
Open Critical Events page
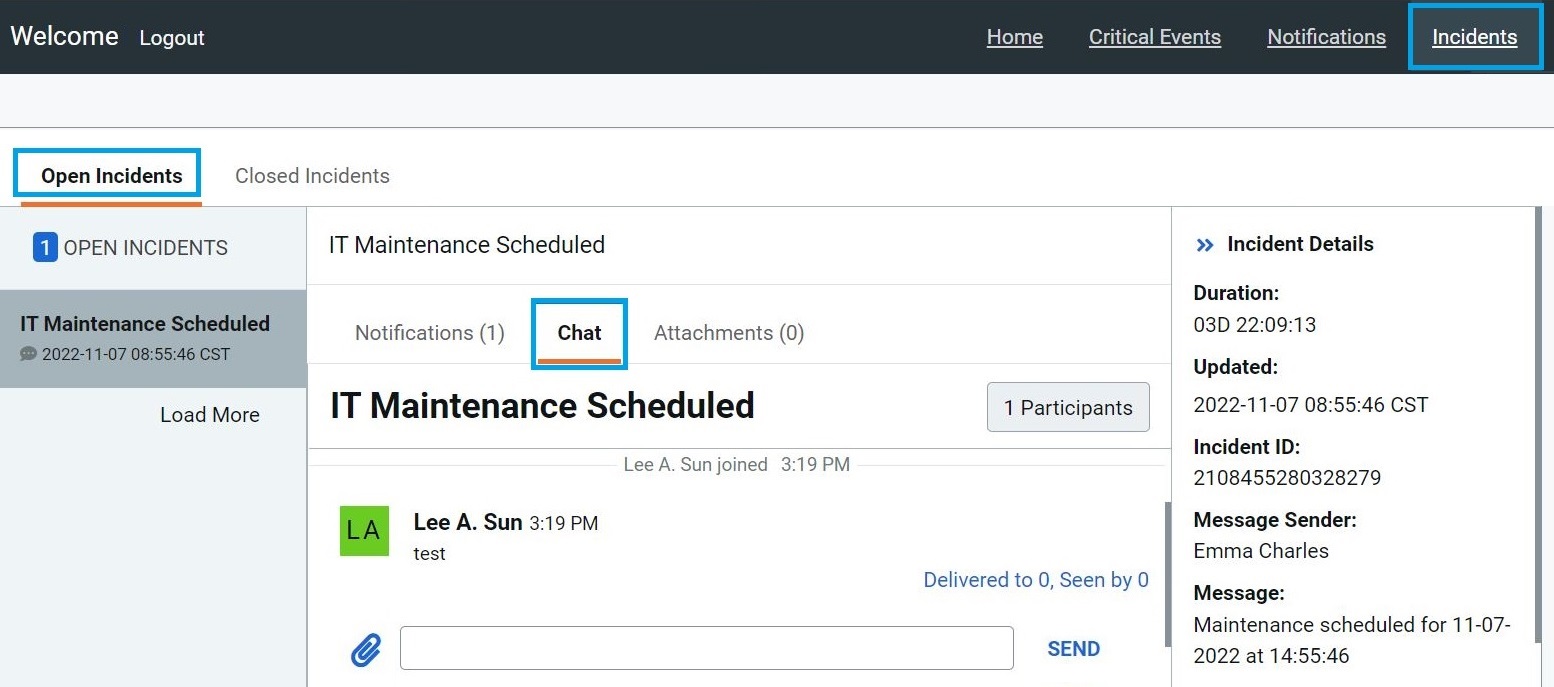pyautogui.click(x=1154, y=37)
